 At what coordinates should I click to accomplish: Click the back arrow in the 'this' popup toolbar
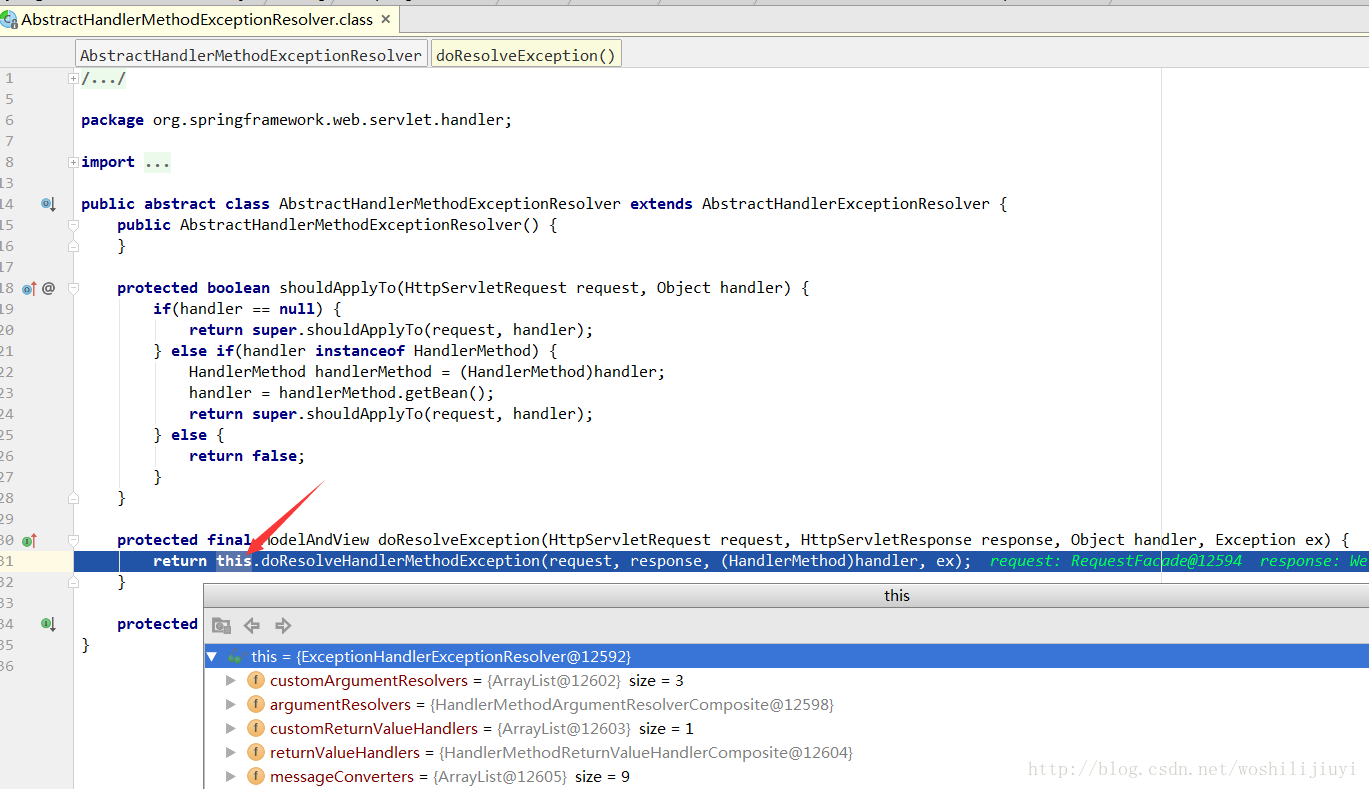pyautogui.click(x=252, y=626)
